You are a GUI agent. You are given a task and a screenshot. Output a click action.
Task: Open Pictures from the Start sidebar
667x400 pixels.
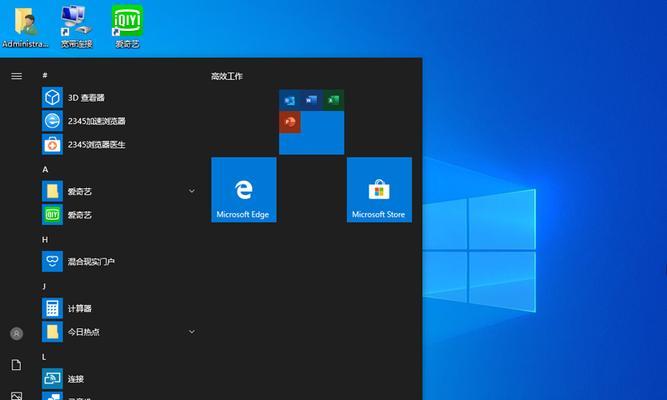[x=17, y=396]
